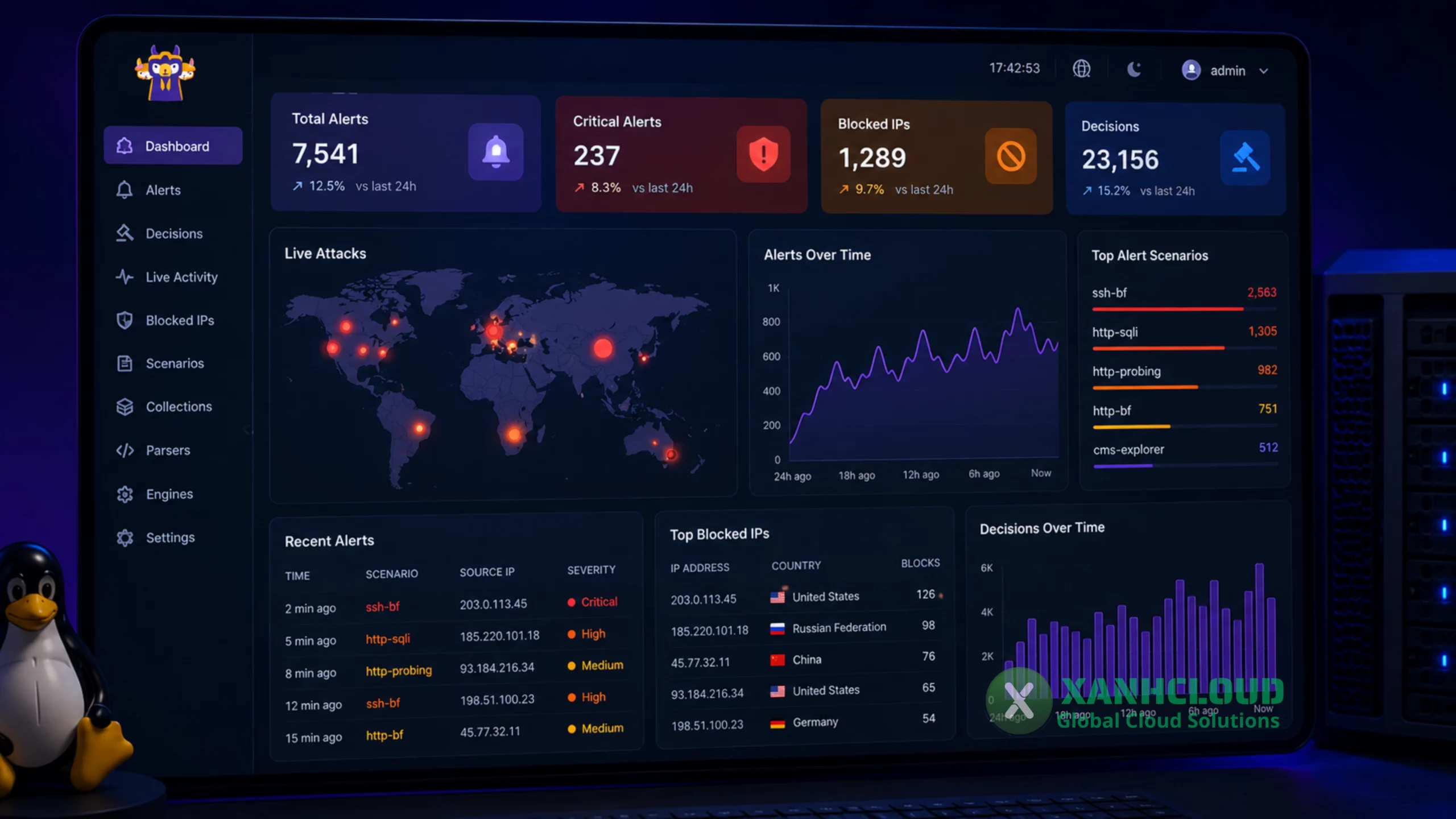Click the Total Alerts 7,541 value

(325, 154)
